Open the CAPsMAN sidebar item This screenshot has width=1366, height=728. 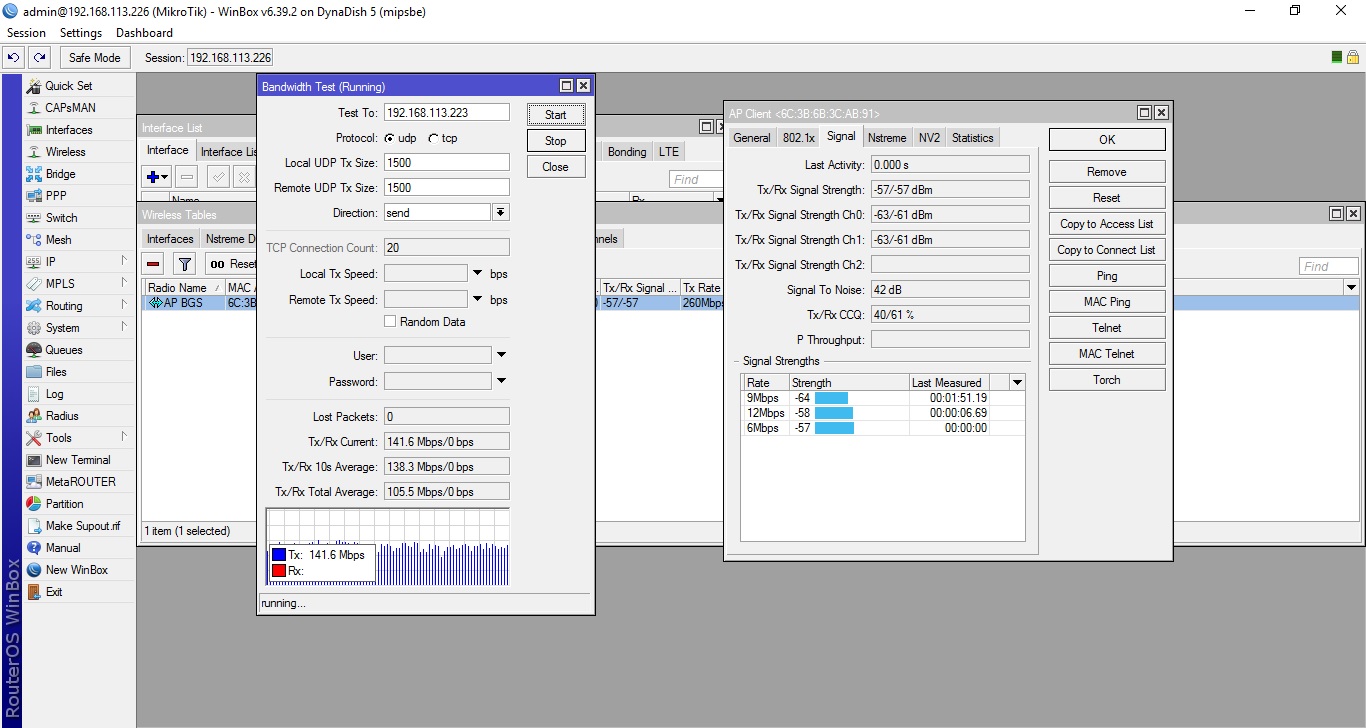[x=70, y=108]
